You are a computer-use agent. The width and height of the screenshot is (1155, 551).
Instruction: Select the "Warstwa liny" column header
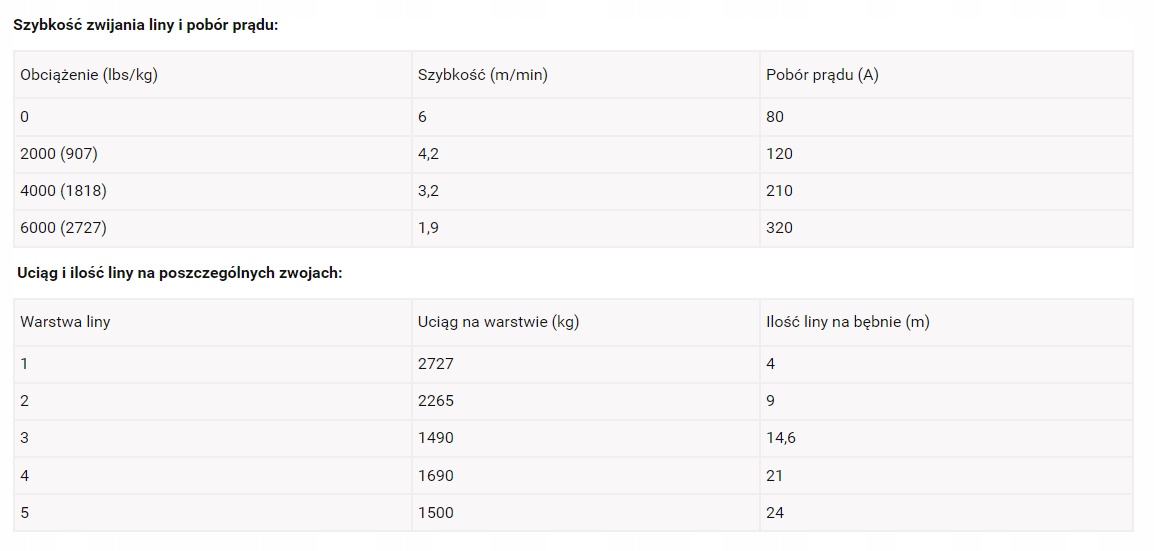tap(65, 322)
